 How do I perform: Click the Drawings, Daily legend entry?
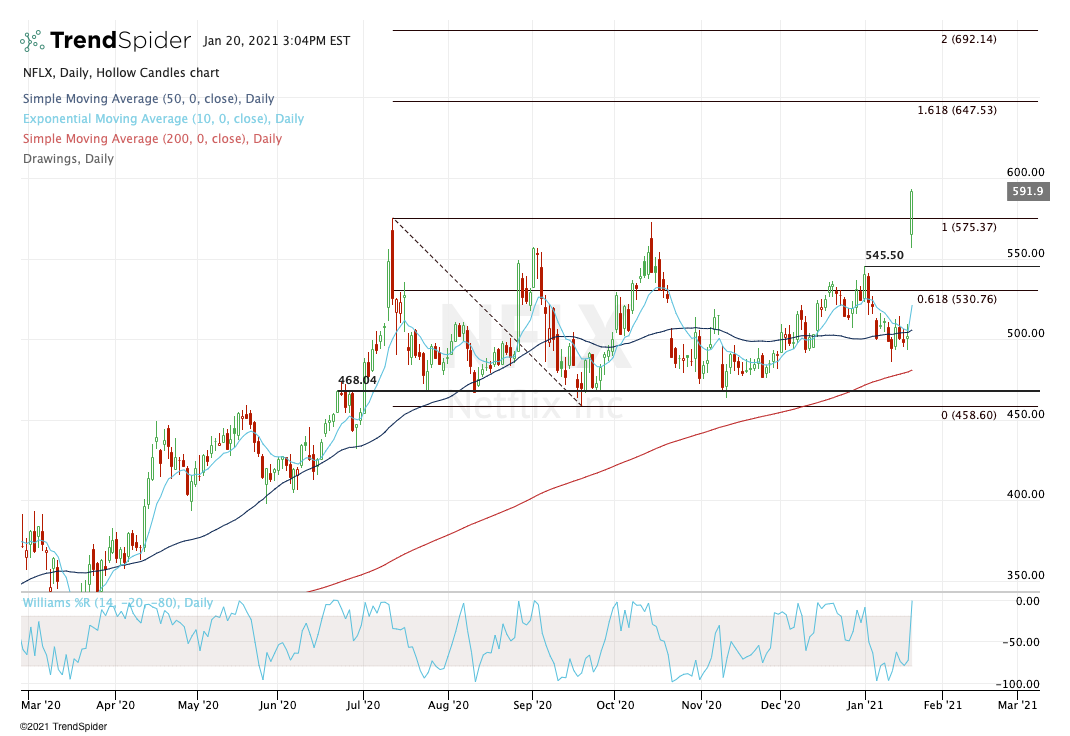68,158
